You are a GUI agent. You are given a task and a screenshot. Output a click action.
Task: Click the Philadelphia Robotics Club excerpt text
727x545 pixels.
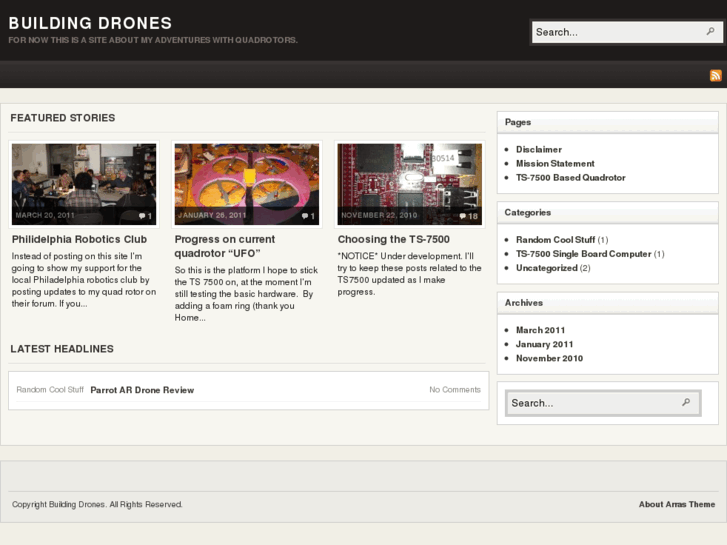(84, 280)
